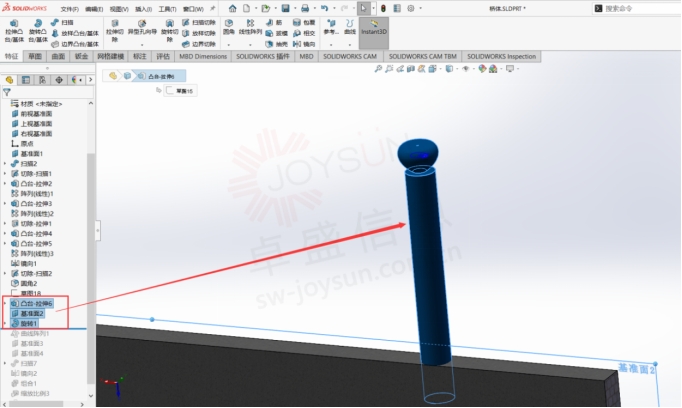Switch to the 草图 sketch tab
The height and width of the screenshot is (408, 682).
pos(35,56)
